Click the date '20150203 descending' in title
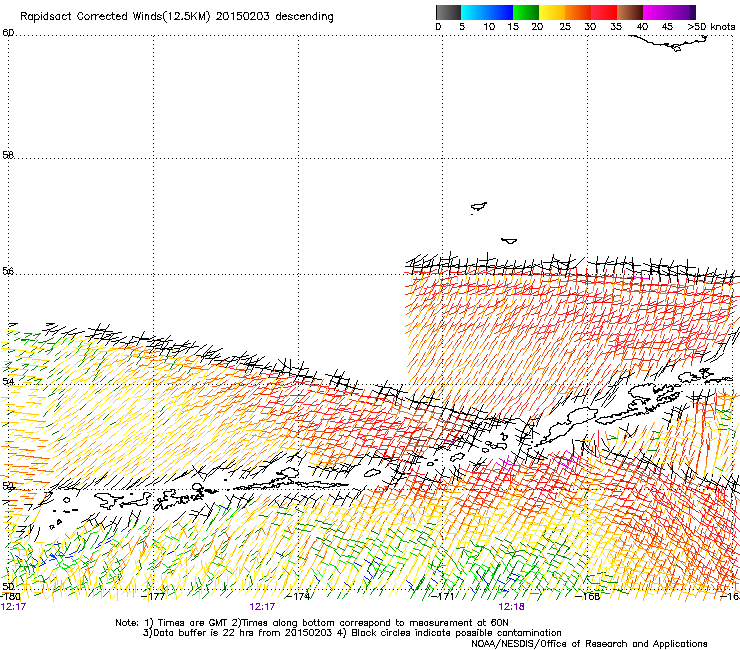Screen dimensions: 740x650 pos(275,17)
